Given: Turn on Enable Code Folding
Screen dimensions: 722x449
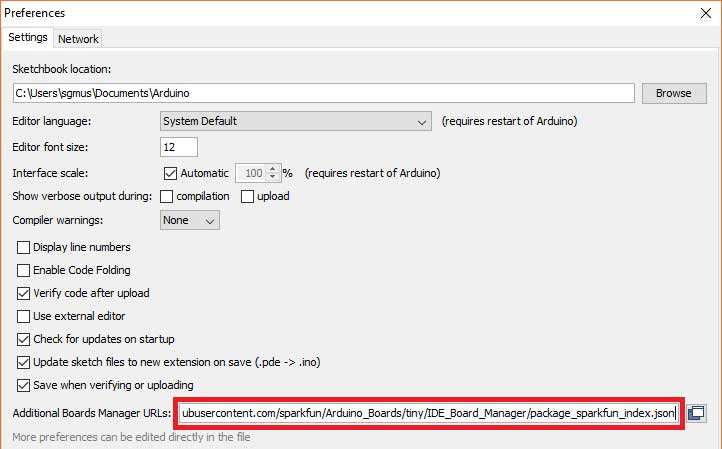Looking at the screenshot, I should click(24, 270).
